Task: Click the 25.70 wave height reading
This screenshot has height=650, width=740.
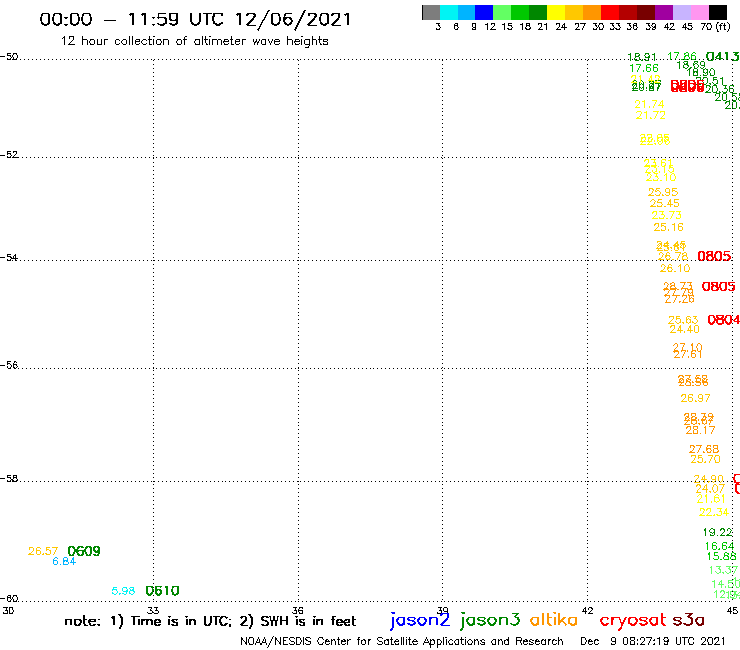Action: (x=706, y=459)
